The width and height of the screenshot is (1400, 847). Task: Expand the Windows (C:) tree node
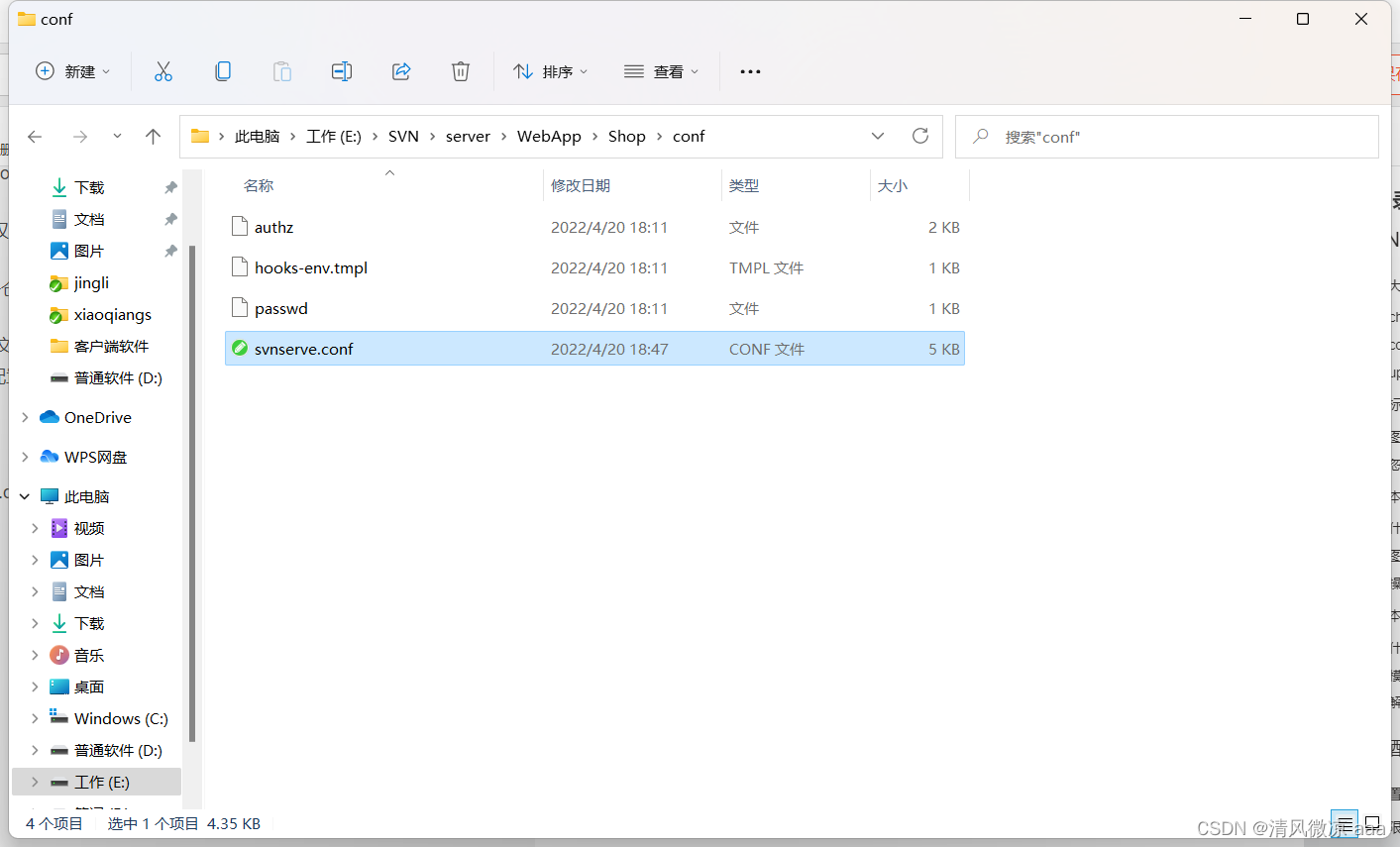[35, 718]
